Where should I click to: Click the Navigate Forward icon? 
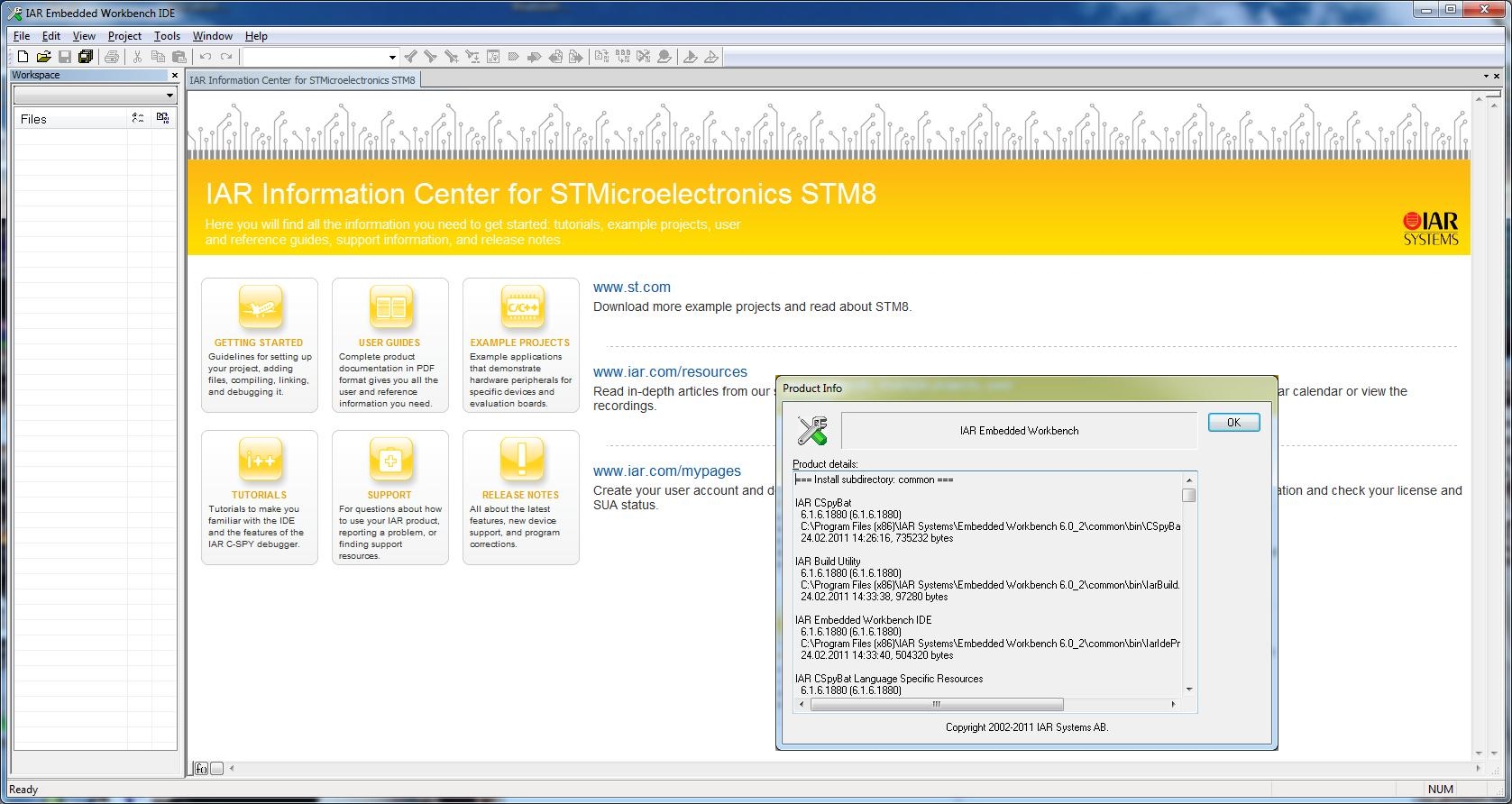[575, 57]
